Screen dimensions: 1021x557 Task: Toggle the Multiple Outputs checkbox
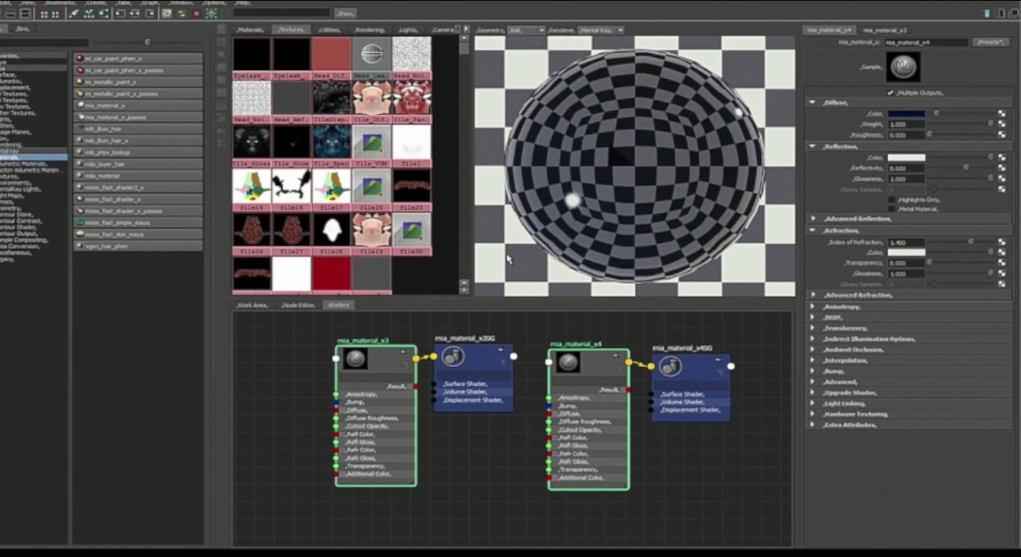pos(891,92)
